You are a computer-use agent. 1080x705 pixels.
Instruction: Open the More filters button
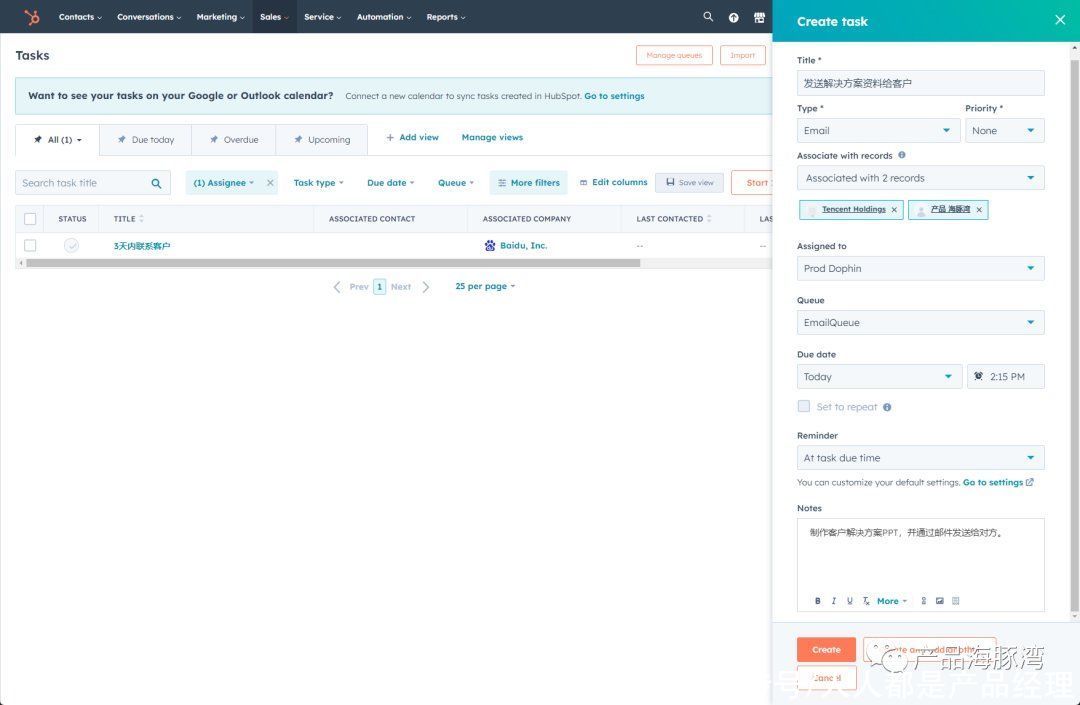528,182
